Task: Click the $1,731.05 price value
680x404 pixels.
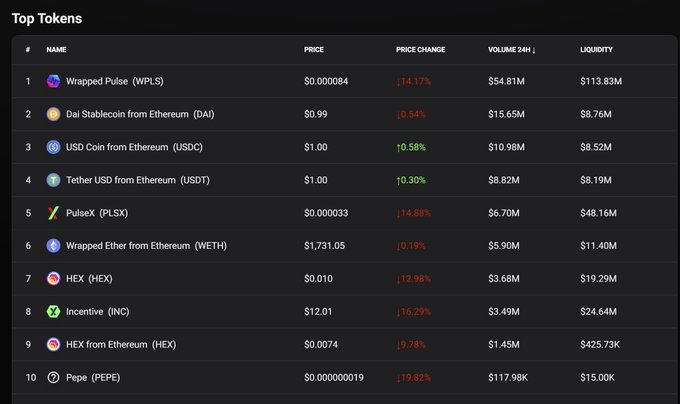Action: click(x=324, y=246)
